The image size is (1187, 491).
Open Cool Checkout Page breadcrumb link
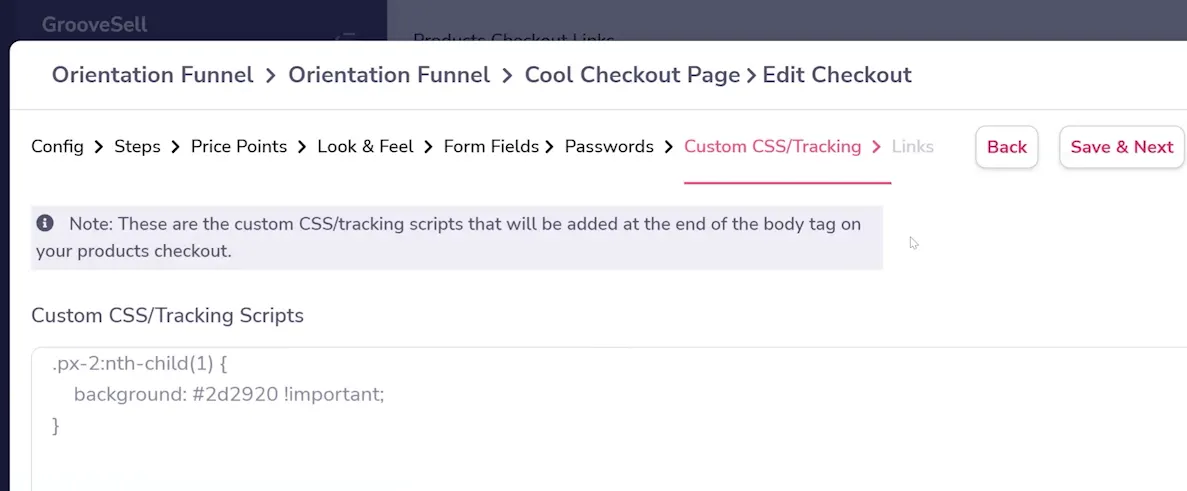(632, 76)
